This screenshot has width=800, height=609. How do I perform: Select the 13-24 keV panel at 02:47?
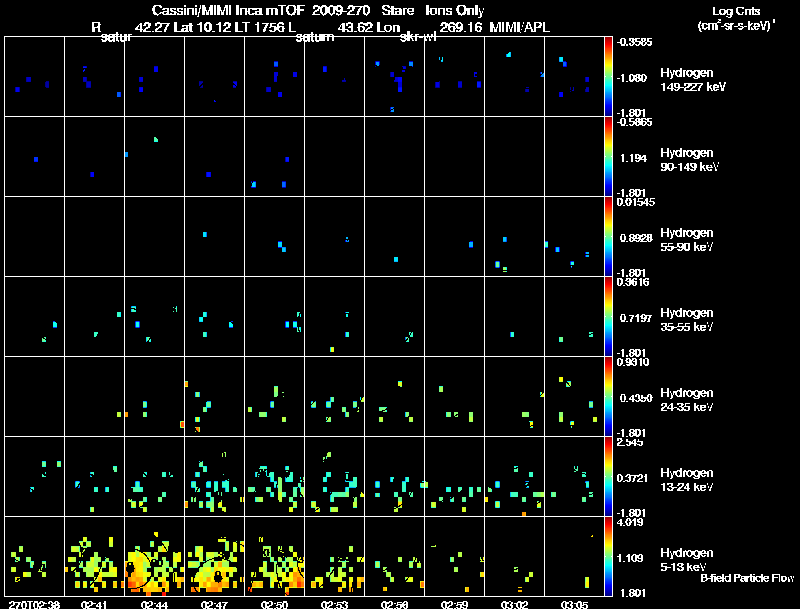click(x=215, y=476)
